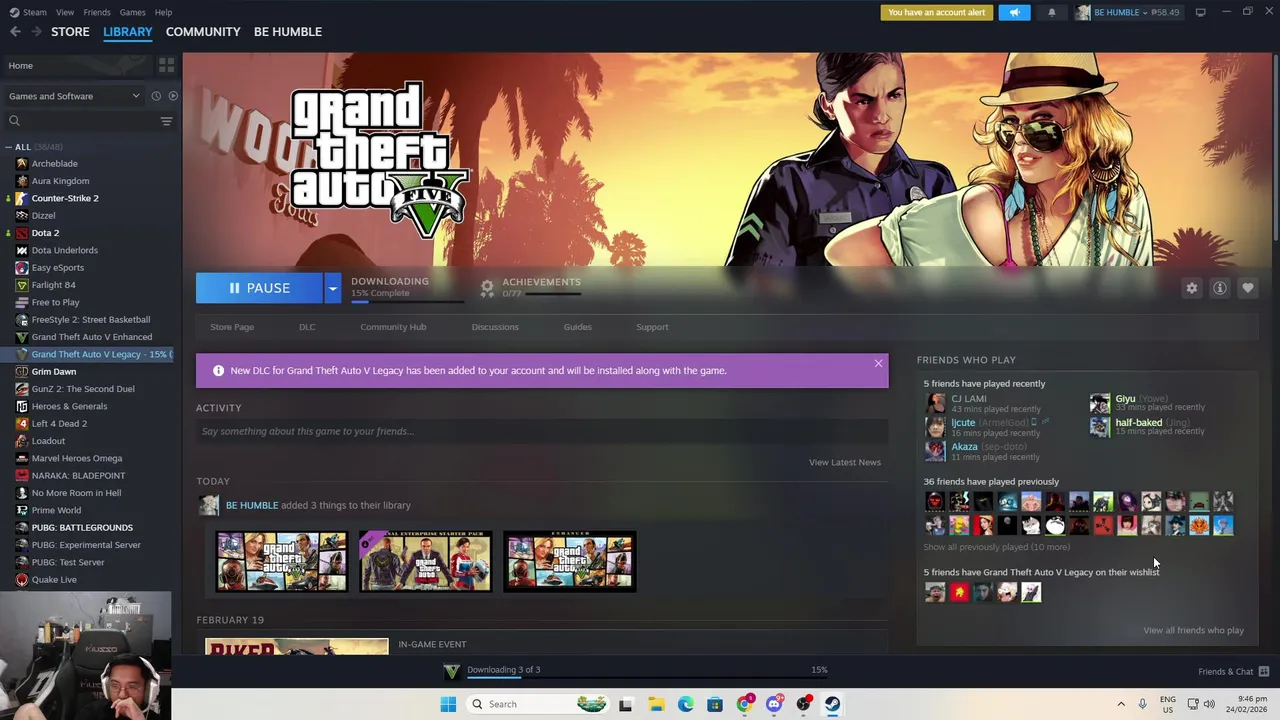This screenshot has height=720, width=1280.
Task: Open Criminal Enterprise Starter Pack thumbnail
Action: 425,561
